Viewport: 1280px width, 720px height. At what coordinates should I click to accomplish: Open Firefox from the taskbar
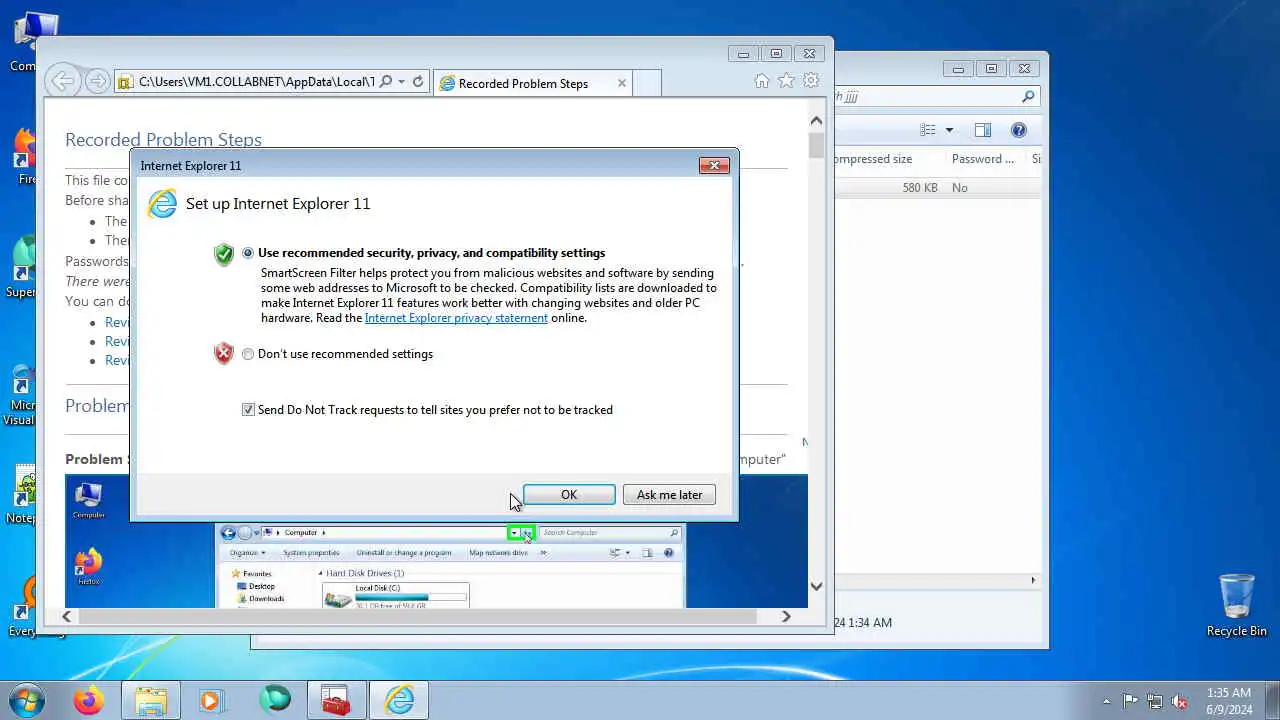88,701
